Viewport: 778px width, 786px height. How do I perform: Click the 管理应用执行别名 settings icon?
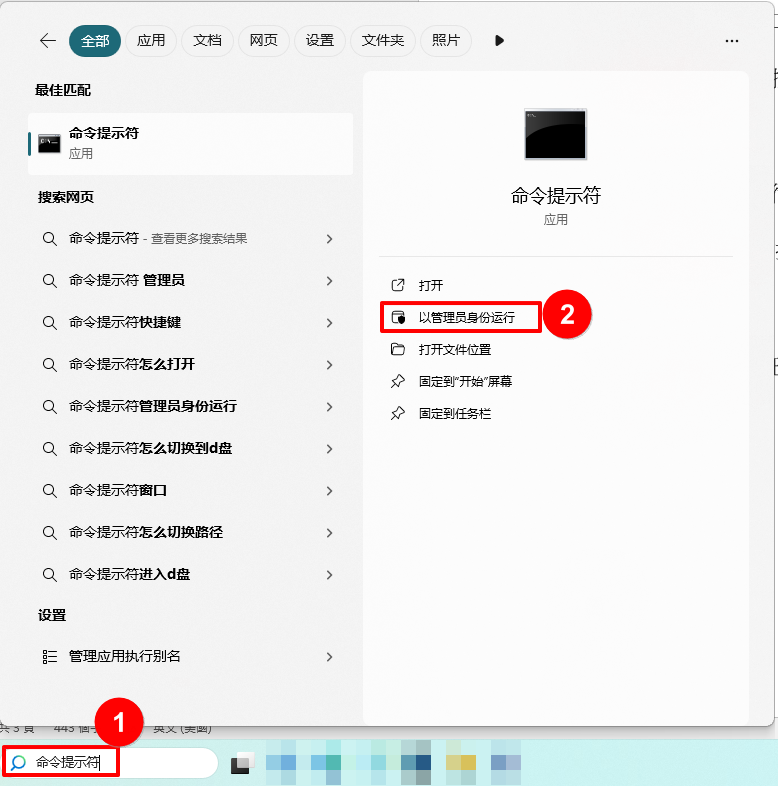(49, 657)
